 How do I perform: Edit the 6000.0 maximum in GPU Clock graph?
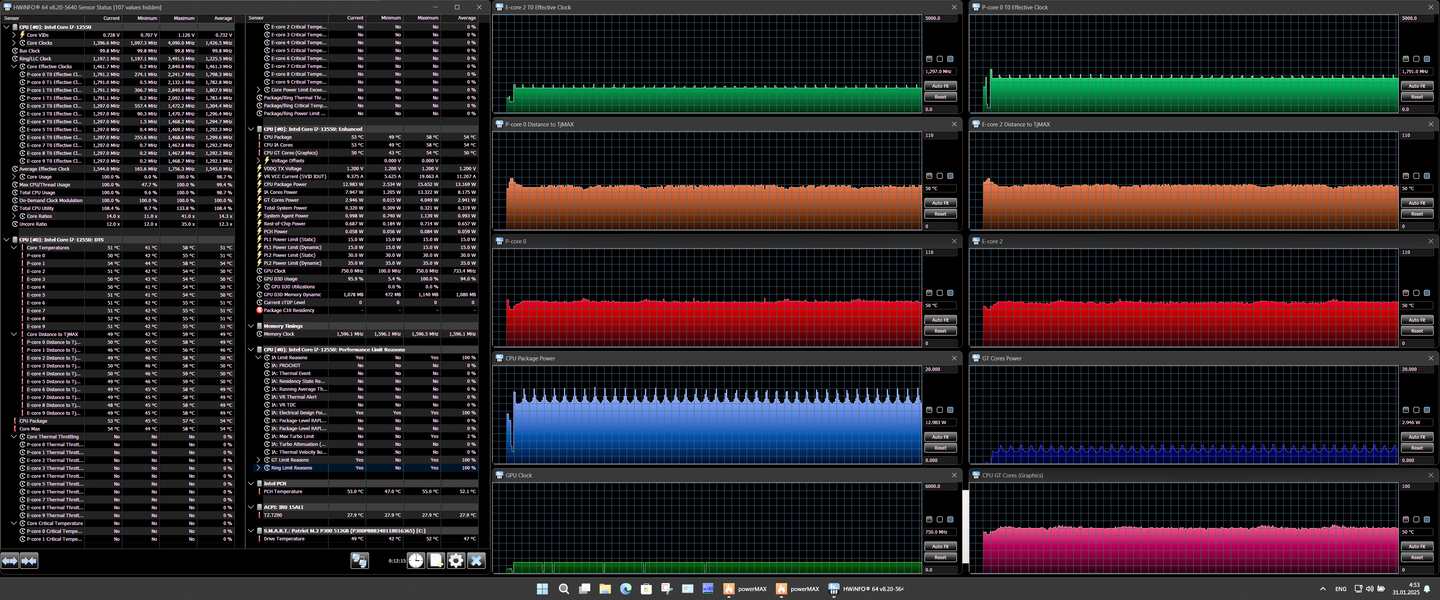[x=939, y=486]
